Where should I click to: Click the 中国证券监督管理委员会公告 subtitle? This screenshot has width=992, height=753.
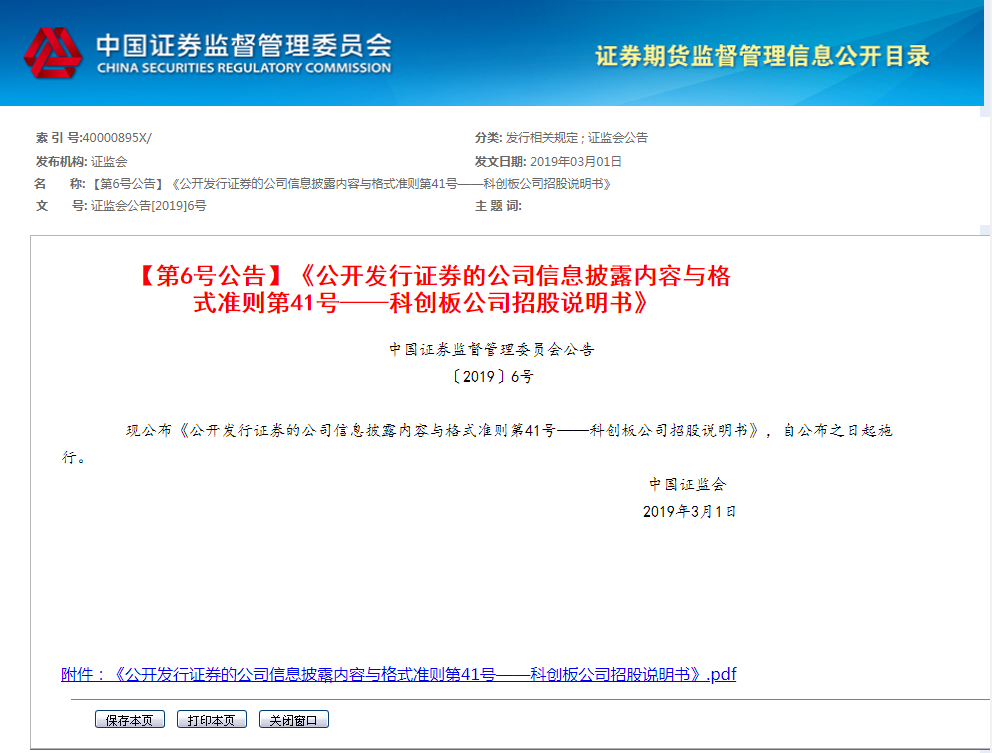[492, 349]
